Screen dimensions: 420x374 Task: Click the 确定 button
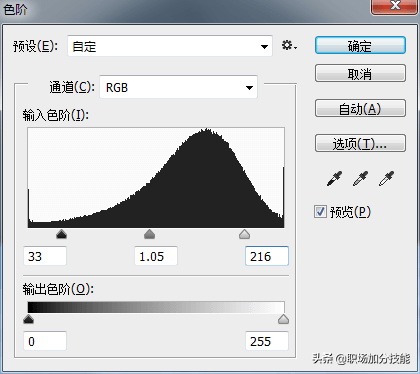[360, 46]
